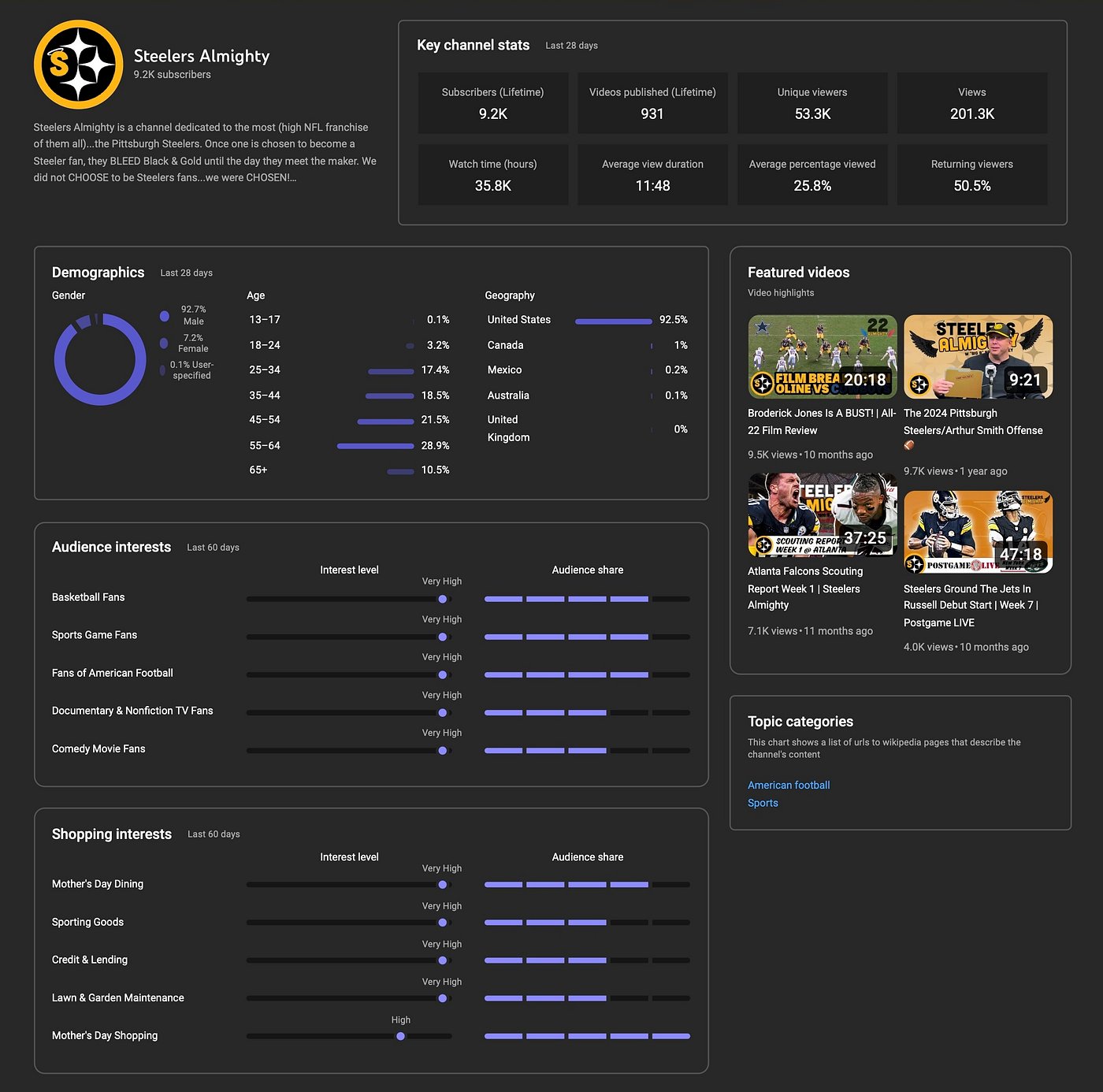The height and width of the screenshot is (1092, 1103).
Task: Click the 9.5K views • 10 months ago text
Action: click(810, 455)
